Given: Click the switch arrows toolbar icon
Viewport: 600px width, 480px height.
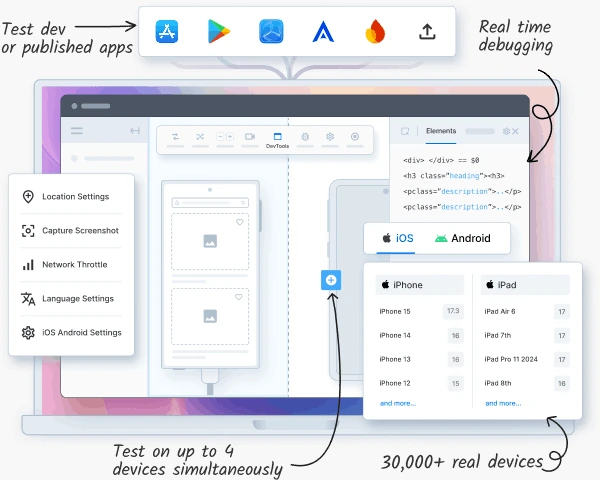Looking at the screenshot, I should click(x=175, y=137).
